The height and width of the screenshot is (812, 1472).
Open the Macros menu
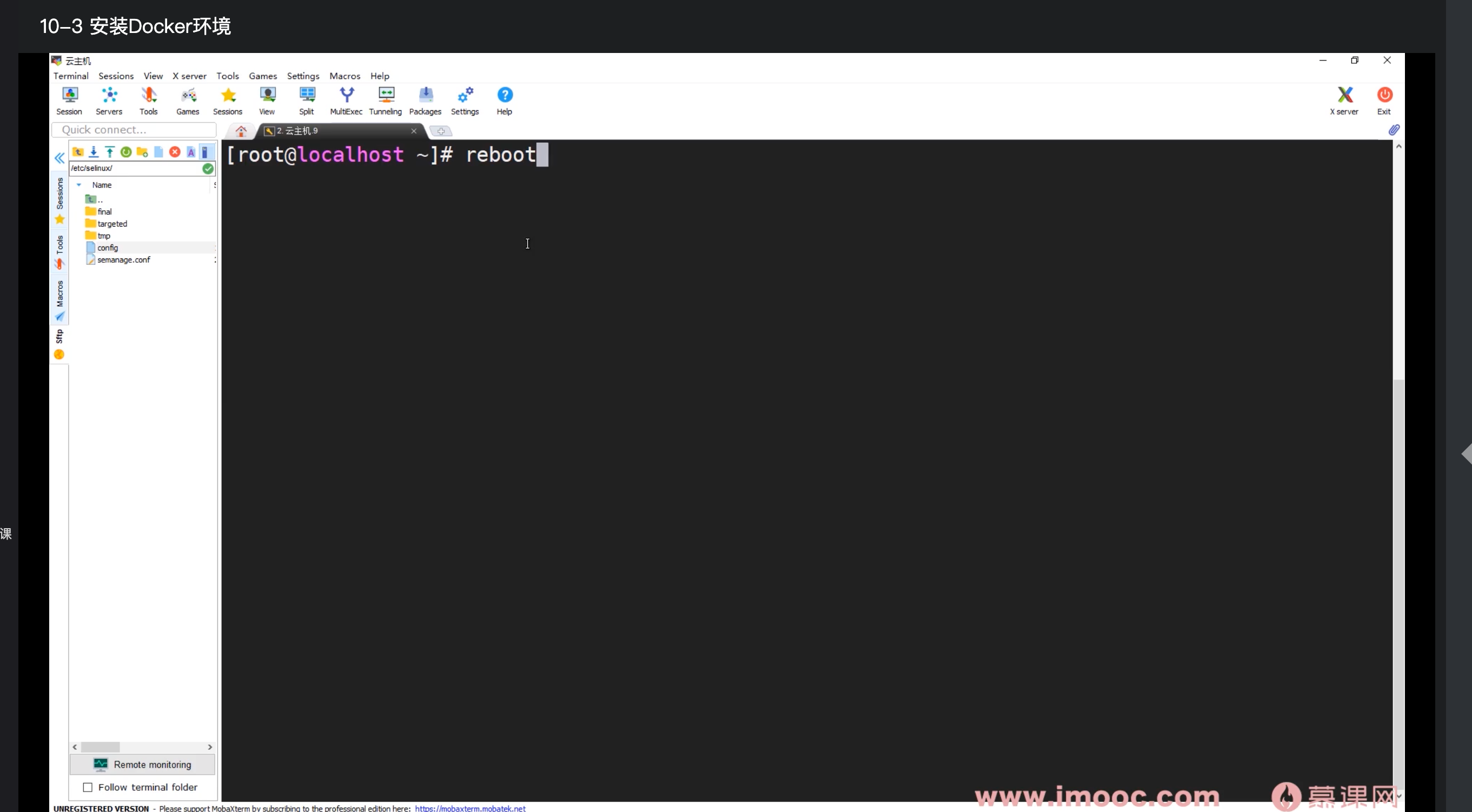coord(344,76)
